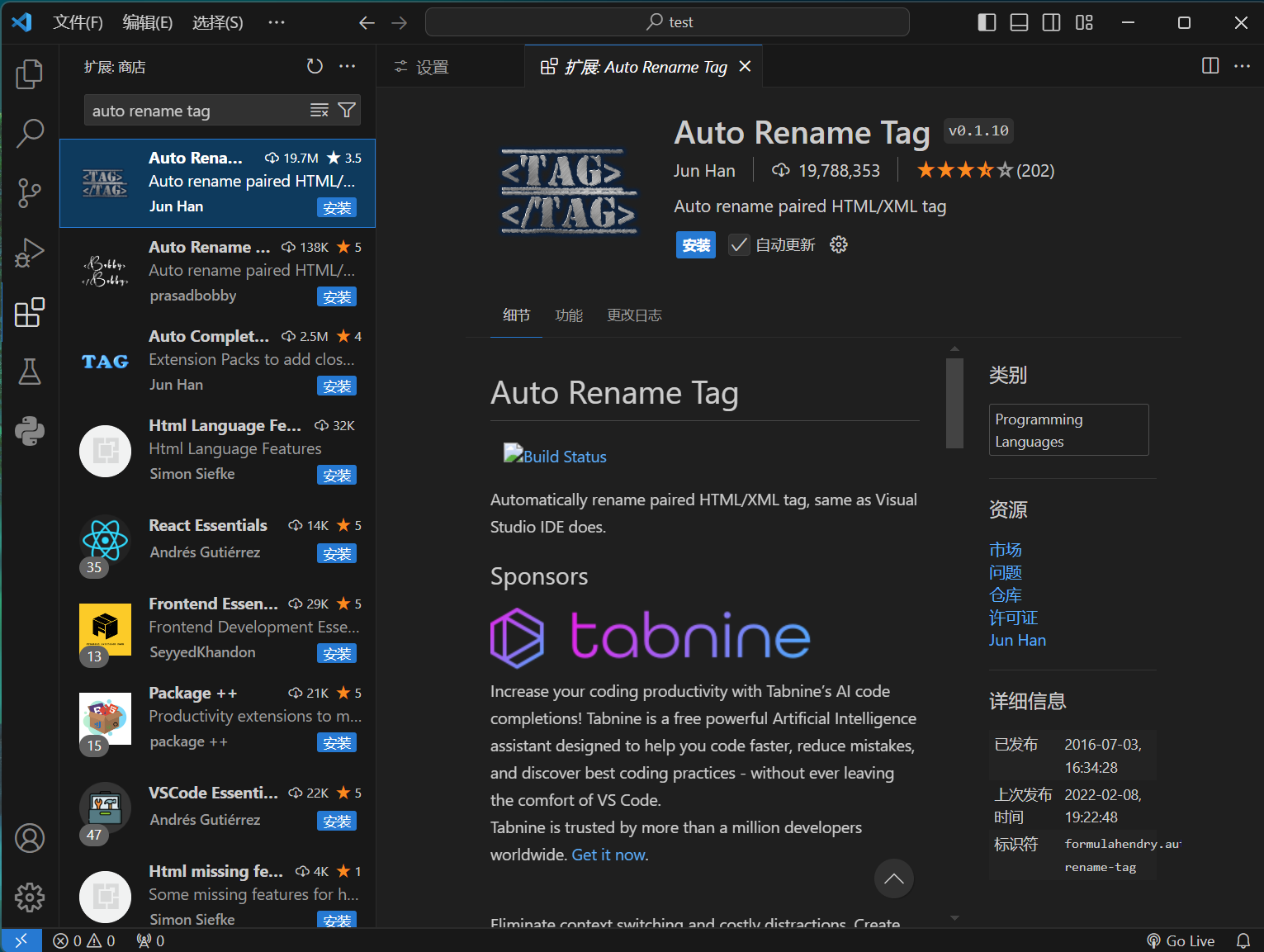Follow the Get it now link
The width and height of the screenshot is (1264, 952).
pos(608,855)
